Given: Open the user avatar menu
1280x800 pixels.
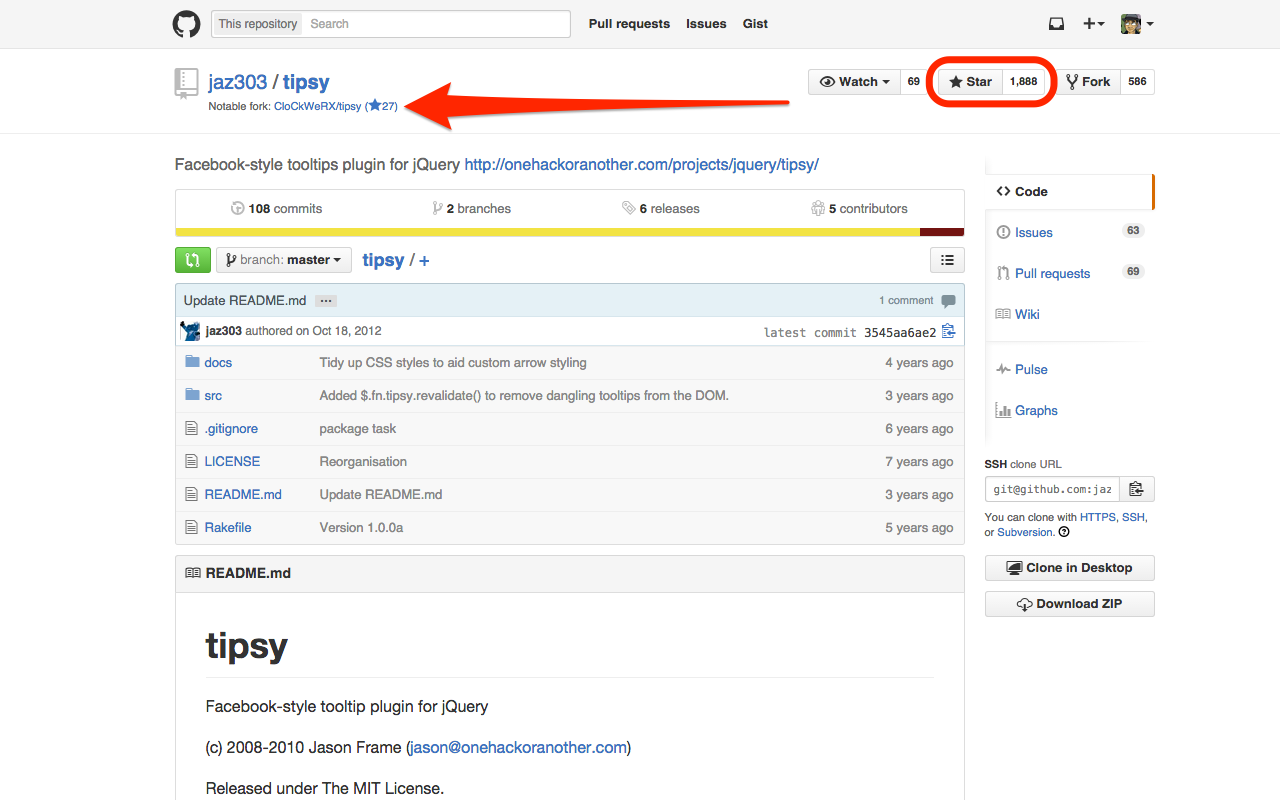Looking at the screenshot, I should [1137, 24].
